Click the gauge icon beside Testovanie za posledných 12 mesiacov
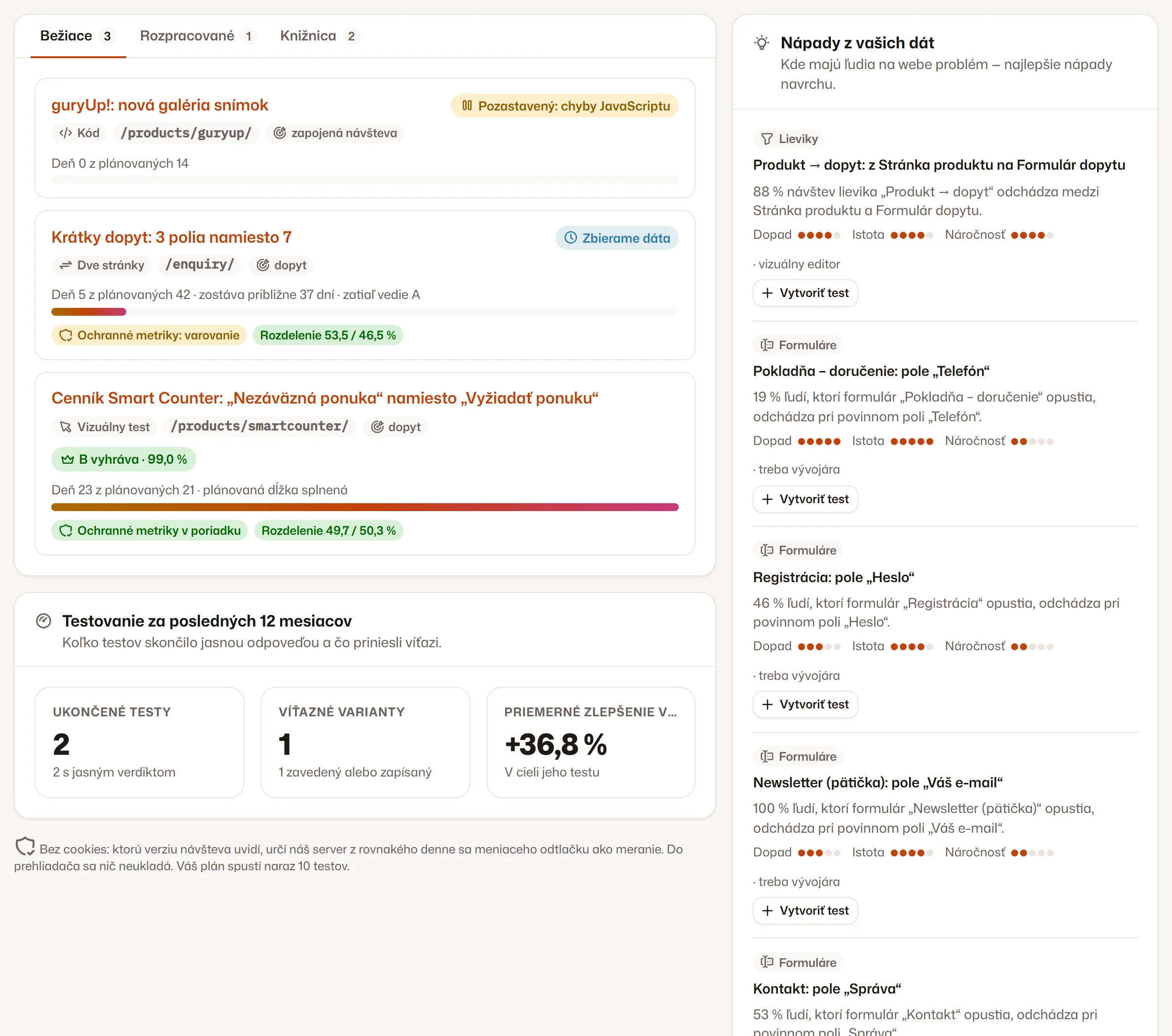Viewport: 1172px width, 1036px height. click(x=43, y=621)
